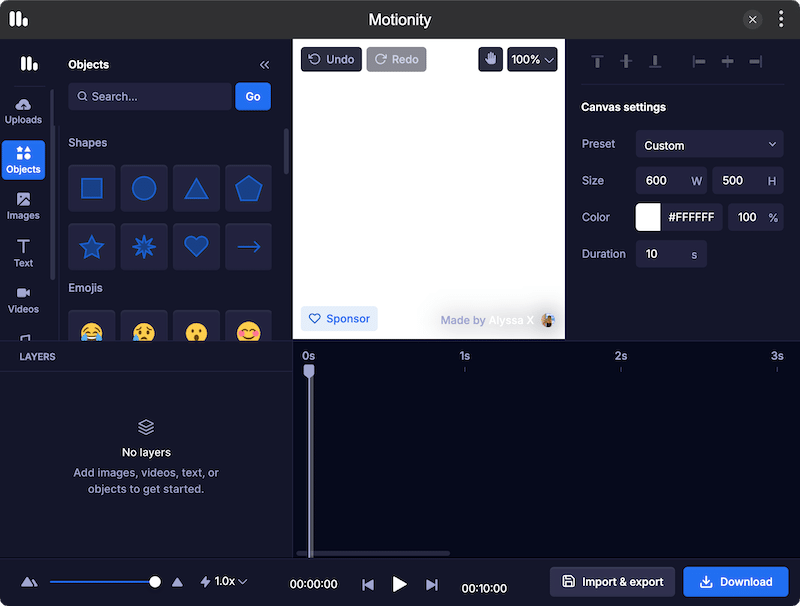Click the Import & export button

(612, 582)
